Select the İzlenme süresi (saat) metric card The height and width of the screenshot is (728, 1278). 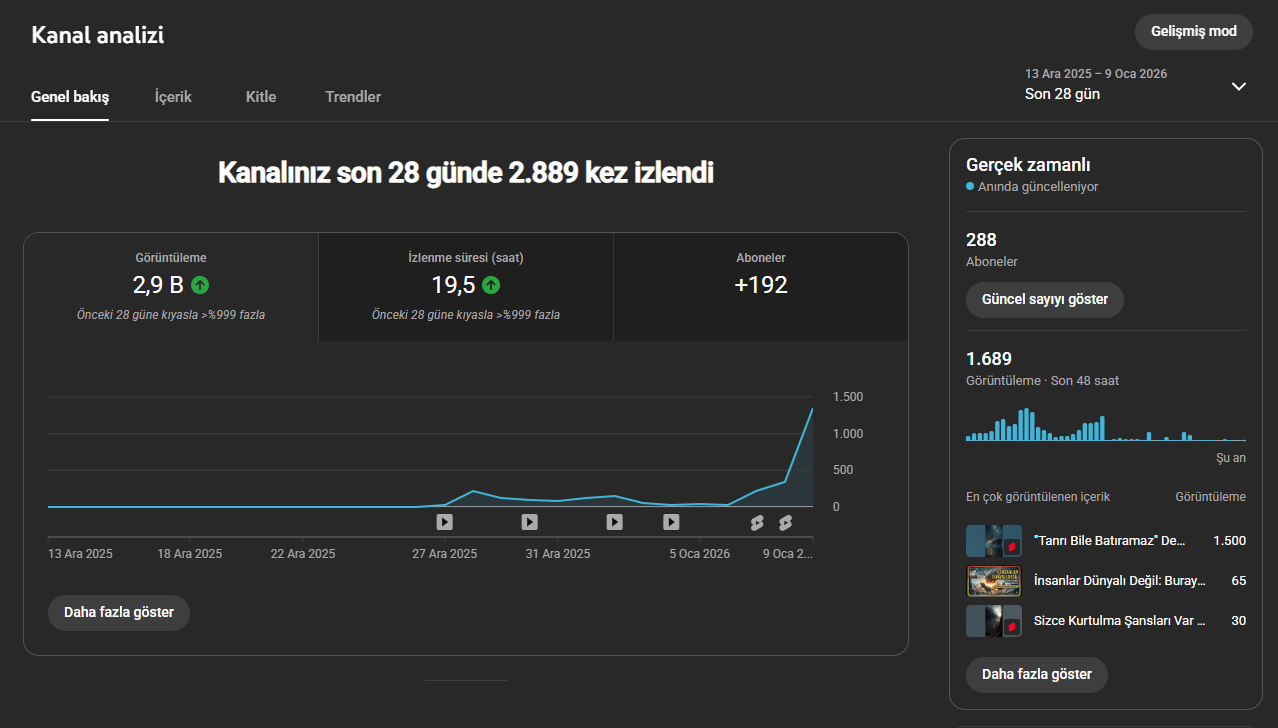click(466, 287)
